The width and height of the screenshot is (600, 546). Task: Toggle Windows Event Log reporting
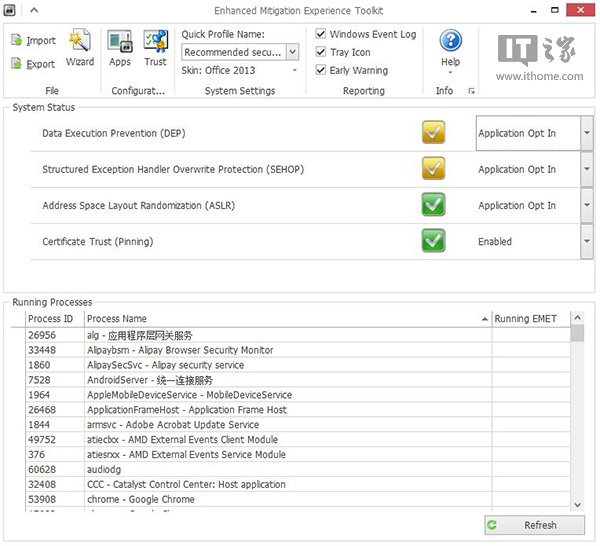pos(321,34)
